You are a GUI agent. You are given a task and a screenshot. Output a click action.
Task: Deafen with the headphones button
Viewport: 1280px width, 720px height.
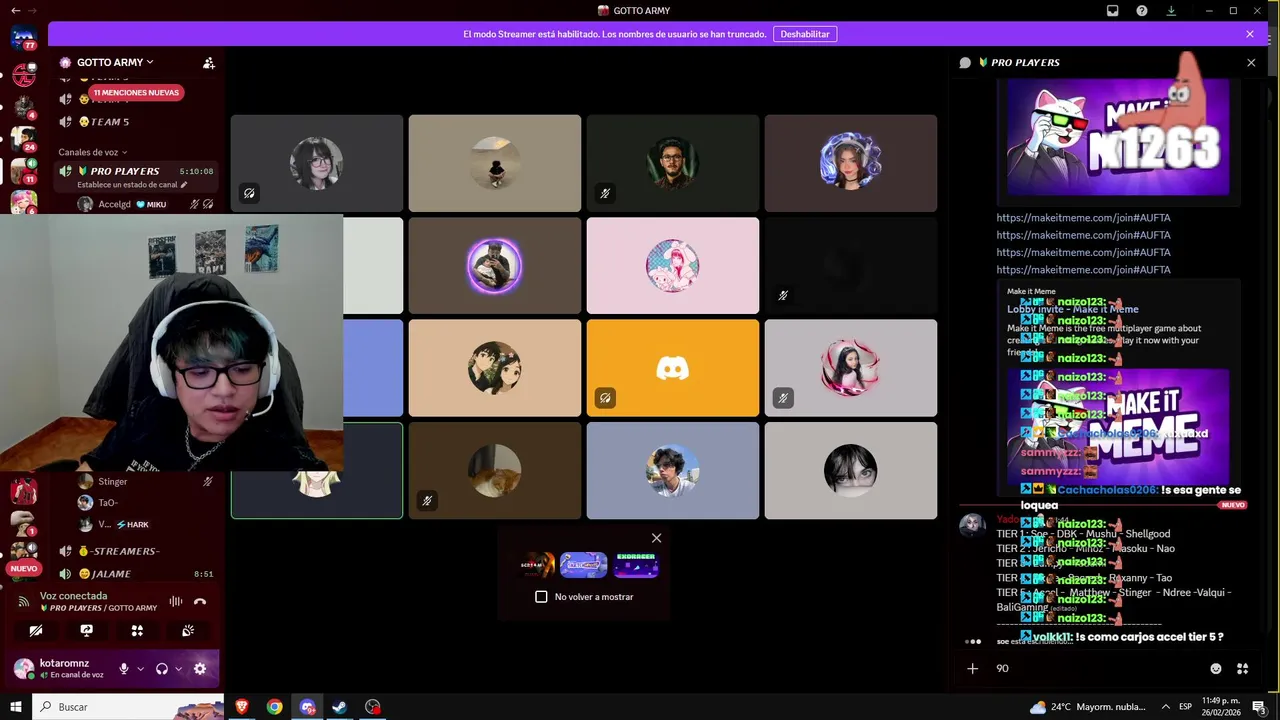pos(162,669)
